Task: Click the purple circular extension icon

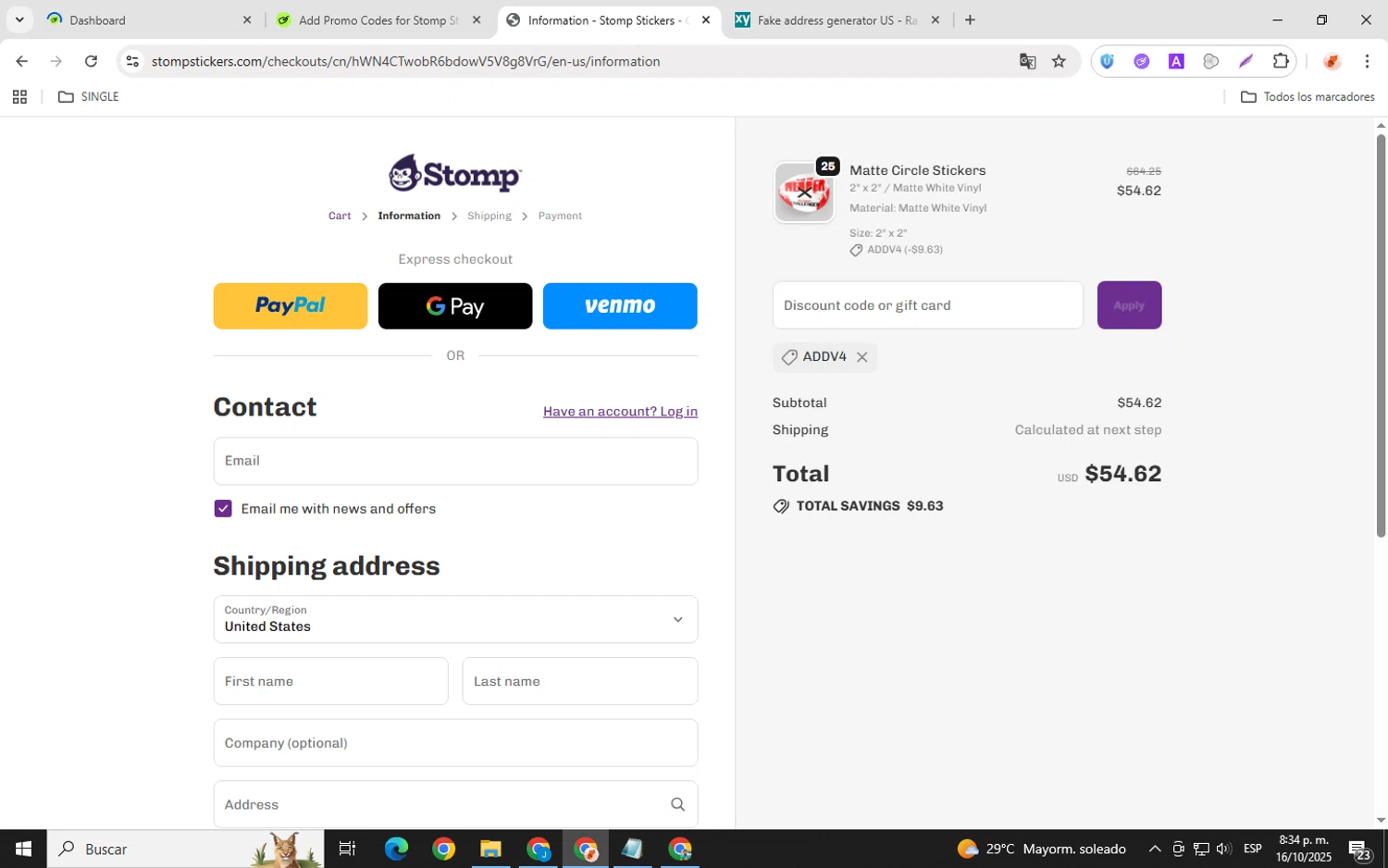Action: 1142,61
